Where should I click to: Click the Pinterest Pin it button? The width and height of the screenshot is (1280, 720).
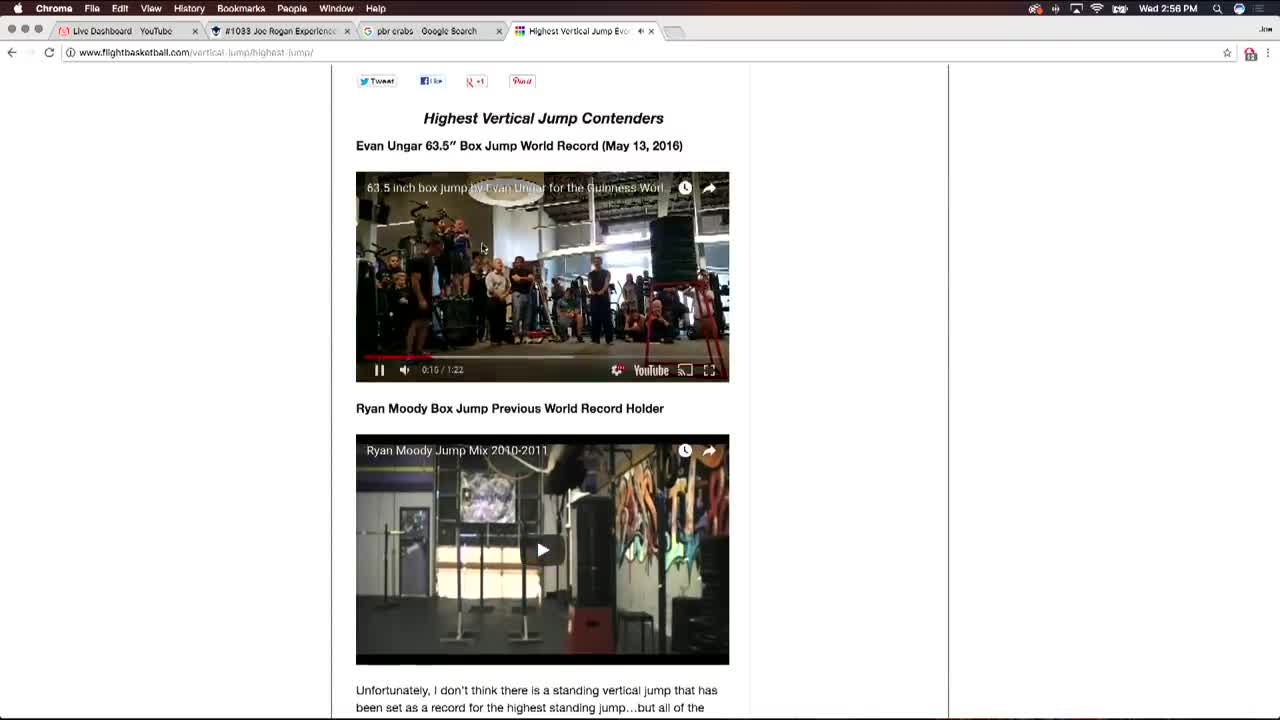click(x=522, y=81)
